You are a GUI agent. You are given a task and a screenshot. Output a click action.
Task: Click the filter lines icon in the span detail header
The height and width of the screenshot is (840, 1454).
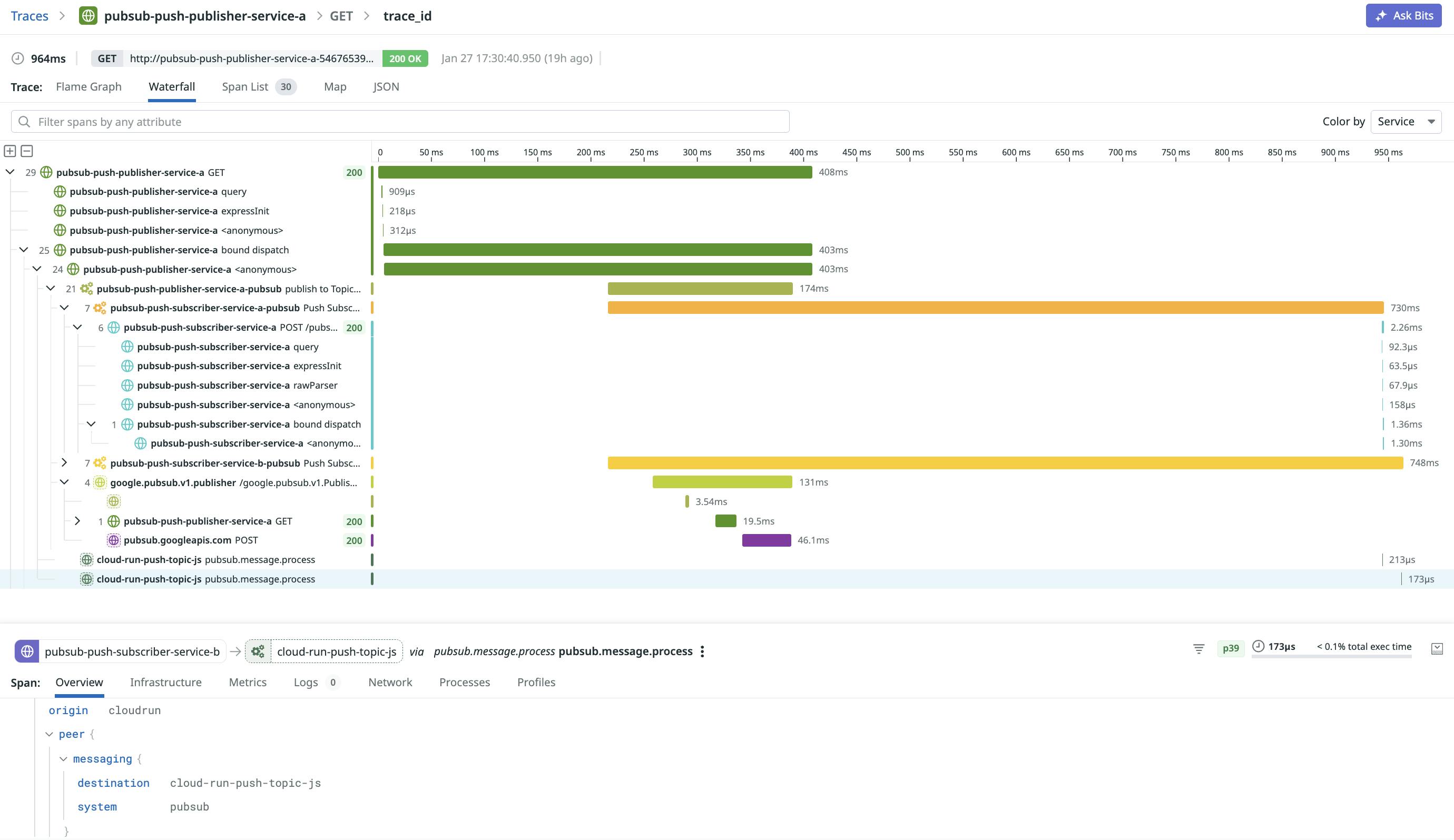pyautogui.click(x=1198, y=648)
